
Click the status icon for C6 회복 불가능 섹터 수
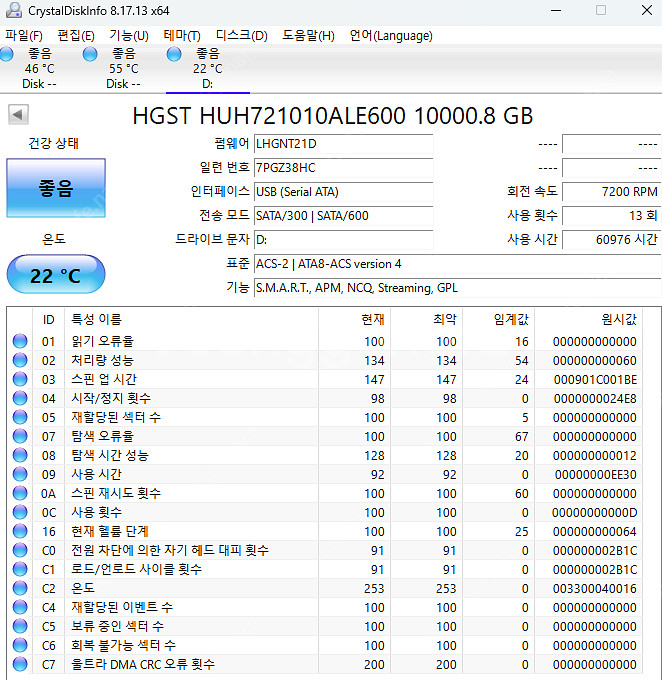20,645
